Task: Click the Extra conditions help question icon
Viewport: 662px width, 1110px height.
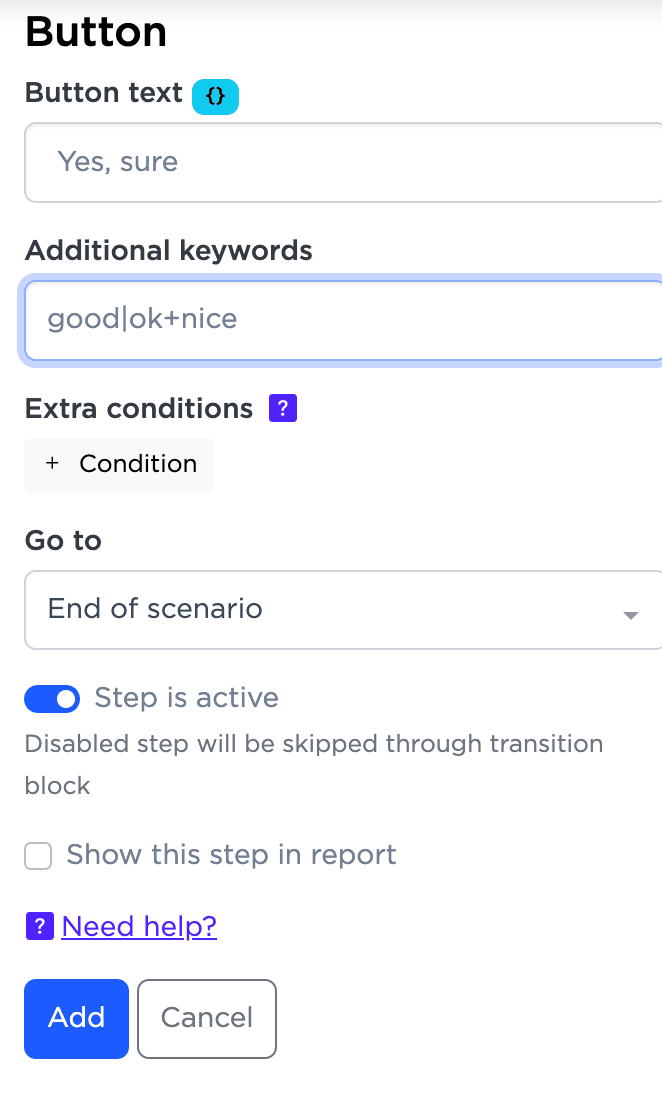Action: pos(283,408)
